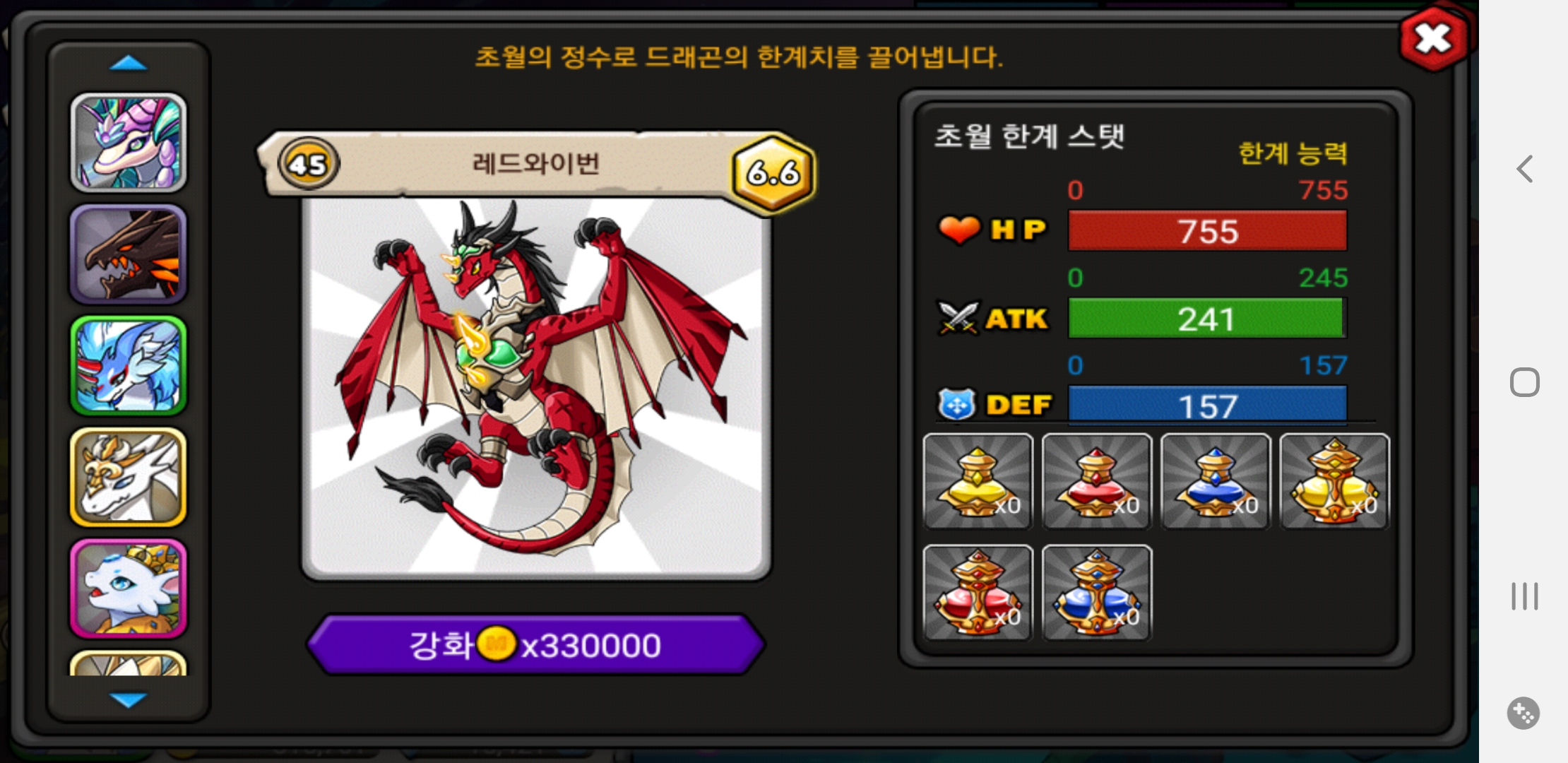1568x763 pixels.
Task: Move the dragon list up with blue arrow
Action: point(129,64)
